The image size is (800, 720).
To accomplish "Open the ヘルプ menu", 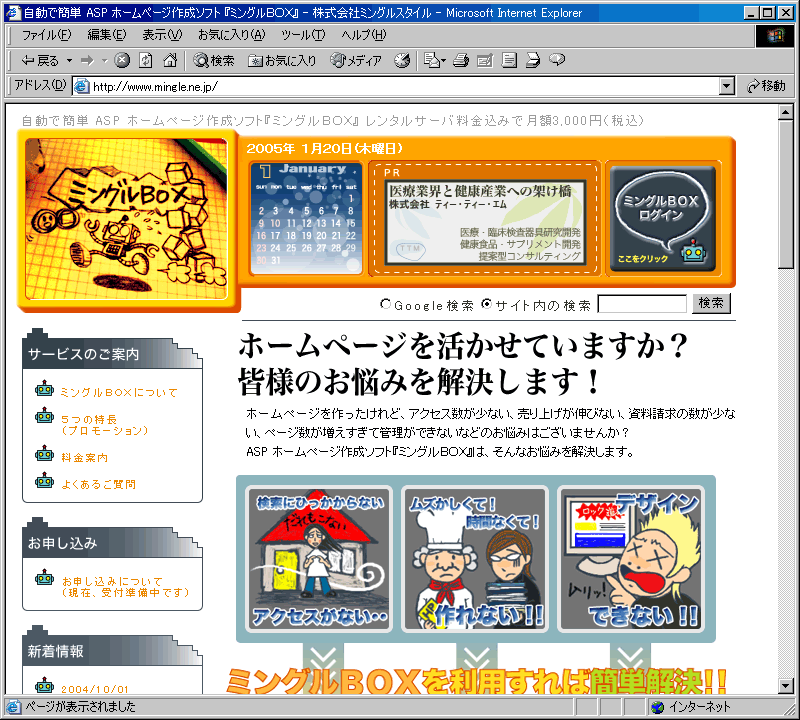I will pos(364,35).
